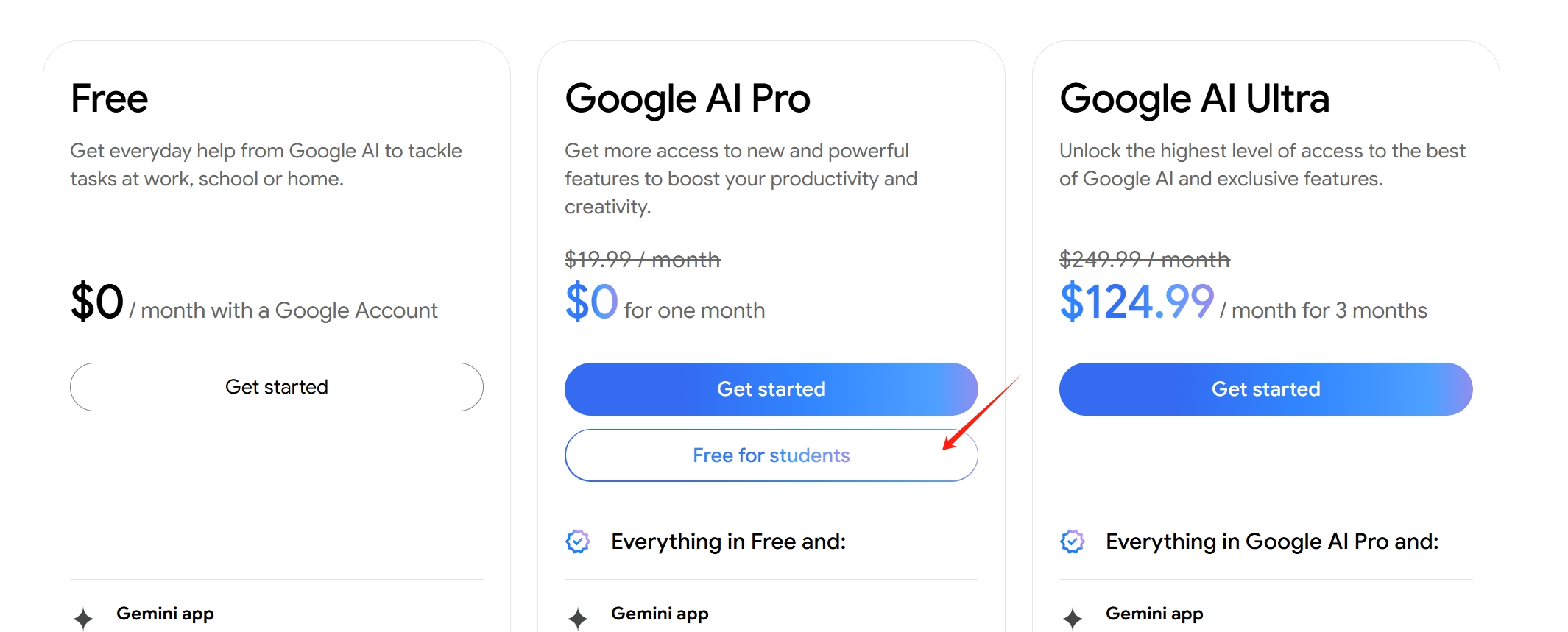
Task: Click the Gemini sparkle icon in AI Pro card
Action: [579, 618]
